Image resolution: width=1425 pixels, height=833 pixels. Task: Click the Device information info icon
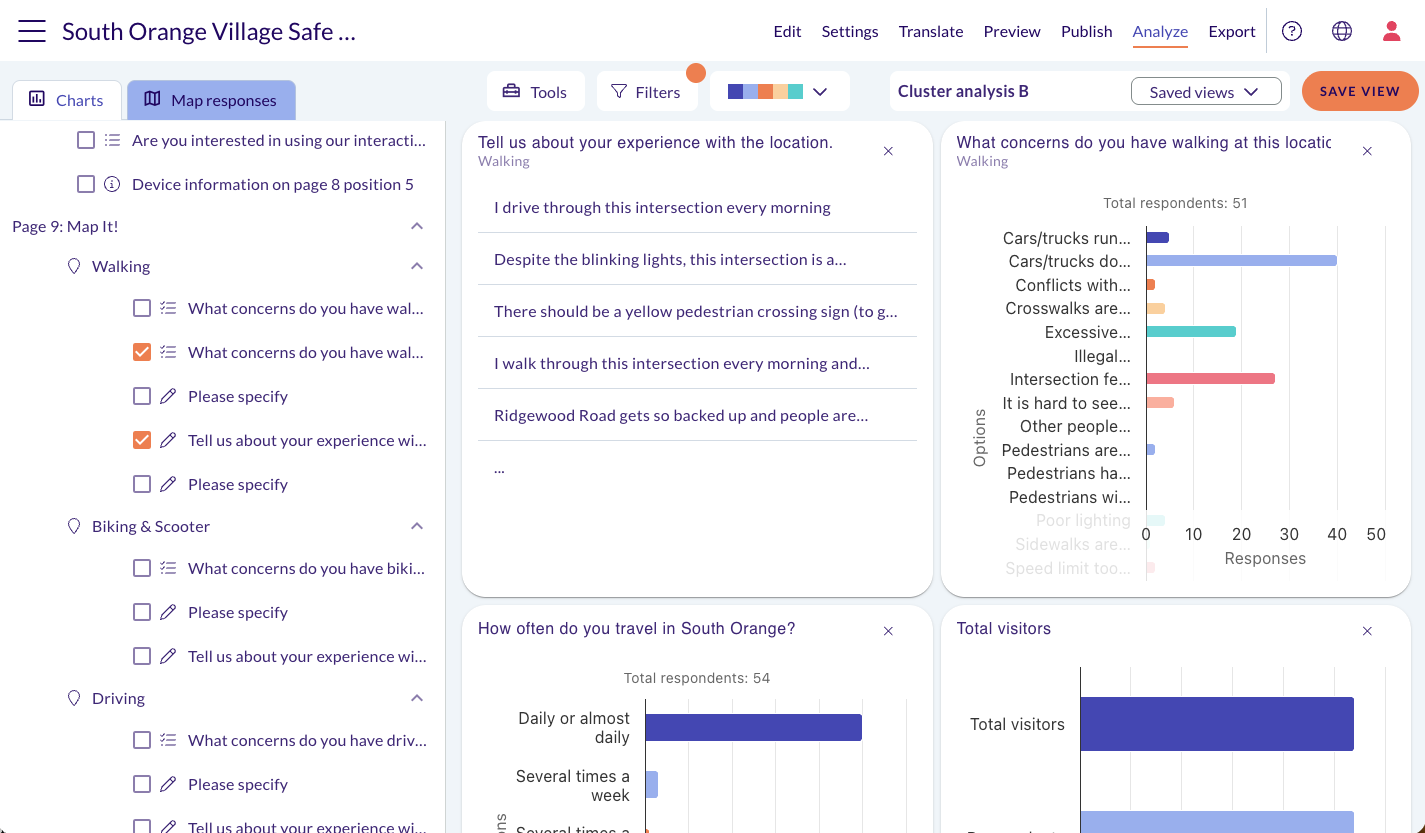pyautogui.click(x=112, y=184)
